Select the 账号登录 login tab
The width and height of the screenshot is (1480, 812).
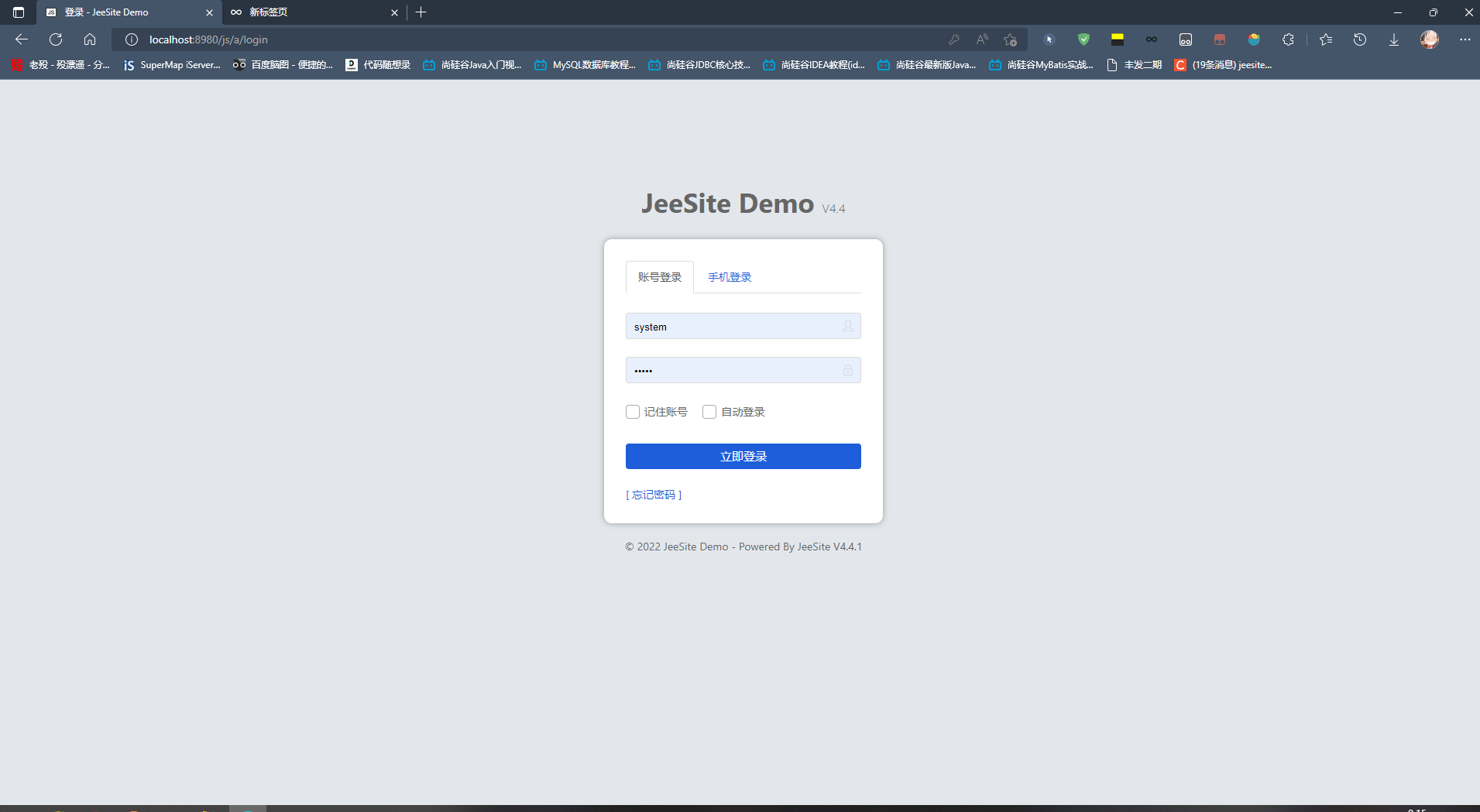click(660, 277)
